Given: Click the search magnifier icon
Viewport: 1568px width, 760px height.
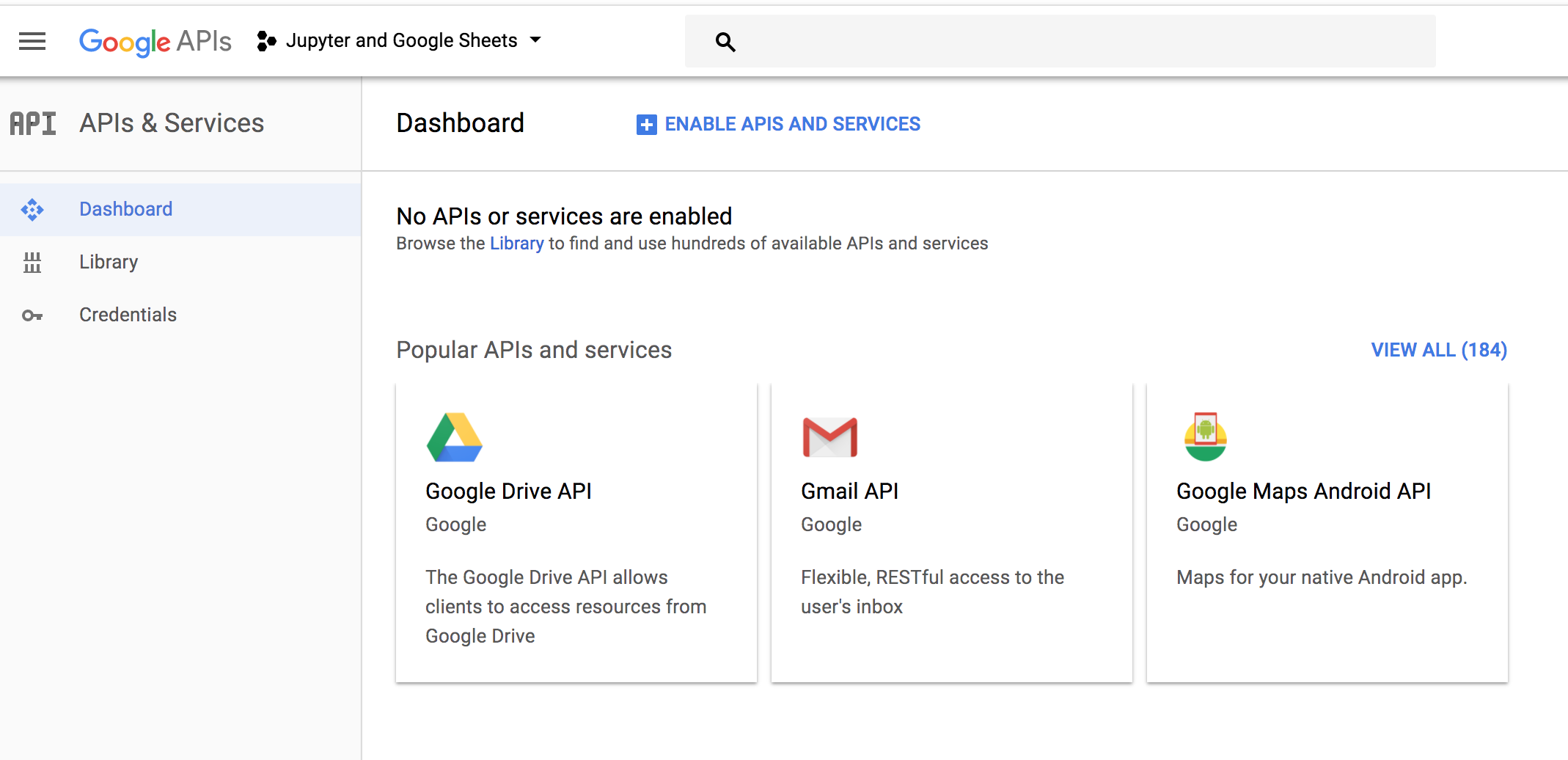Looking at the screenshot, I should pos(725,42).
